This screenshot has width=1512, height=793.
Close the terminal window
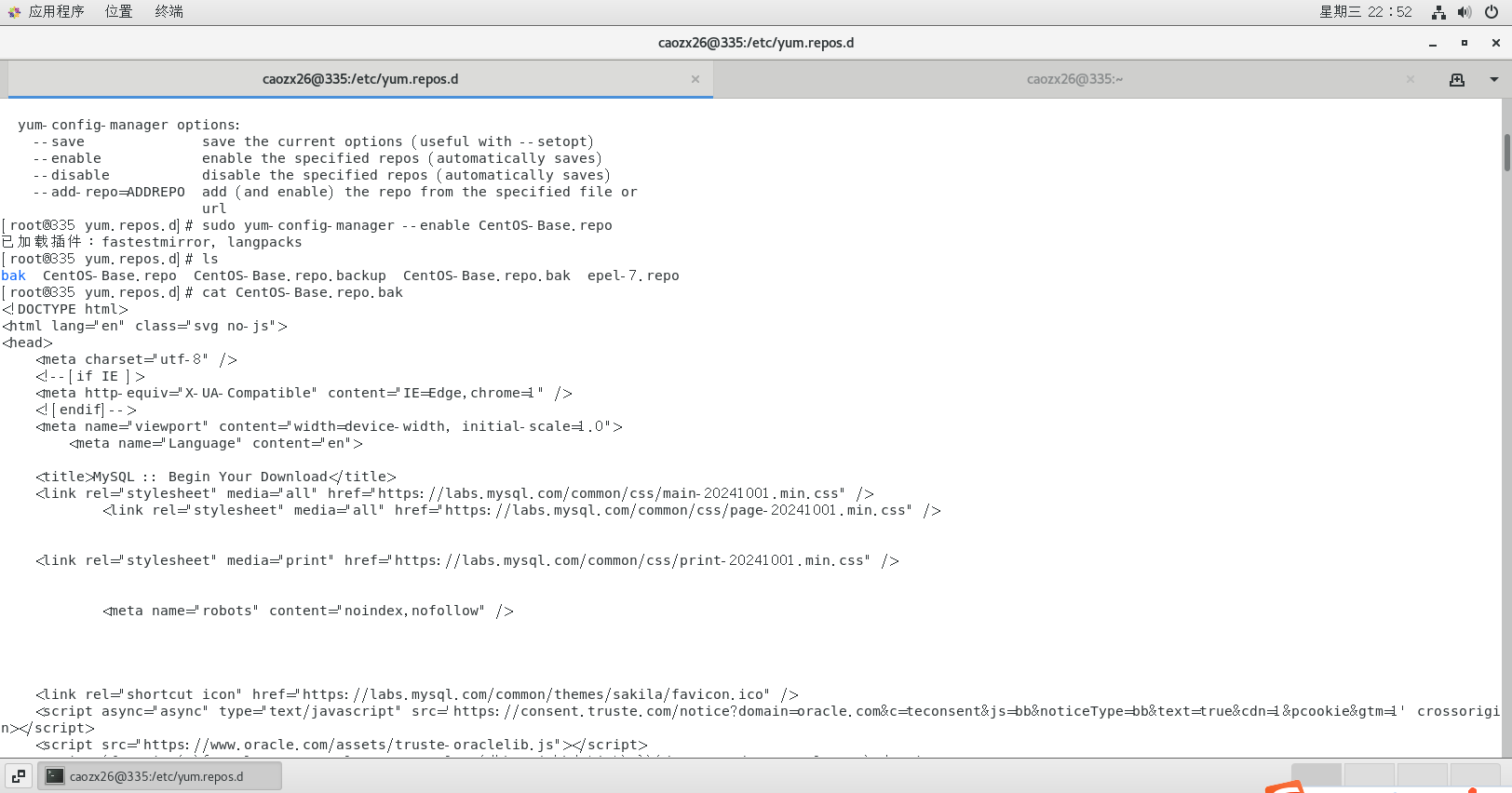point(1496,43)
